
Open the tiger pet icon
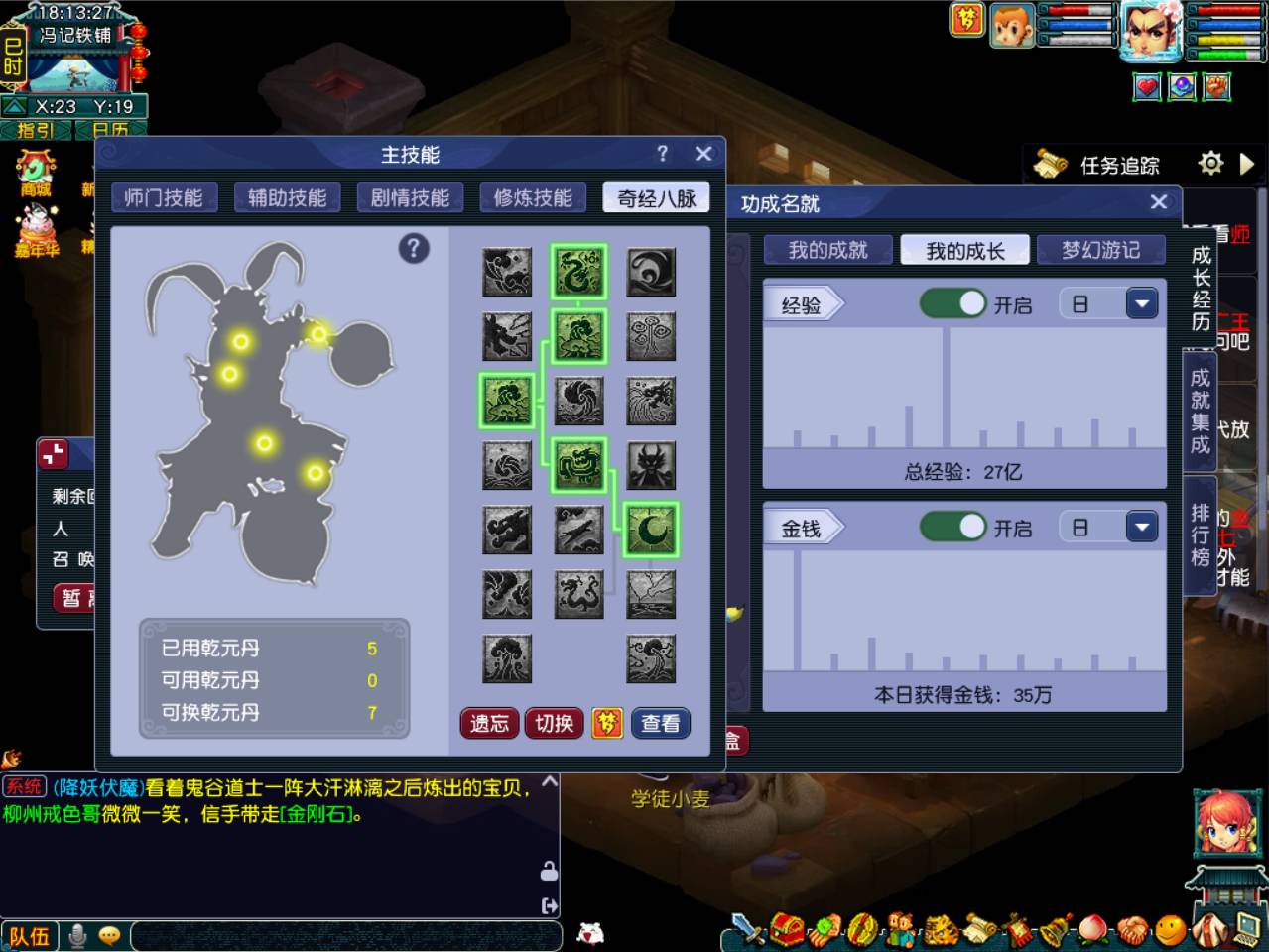point(940,929)
